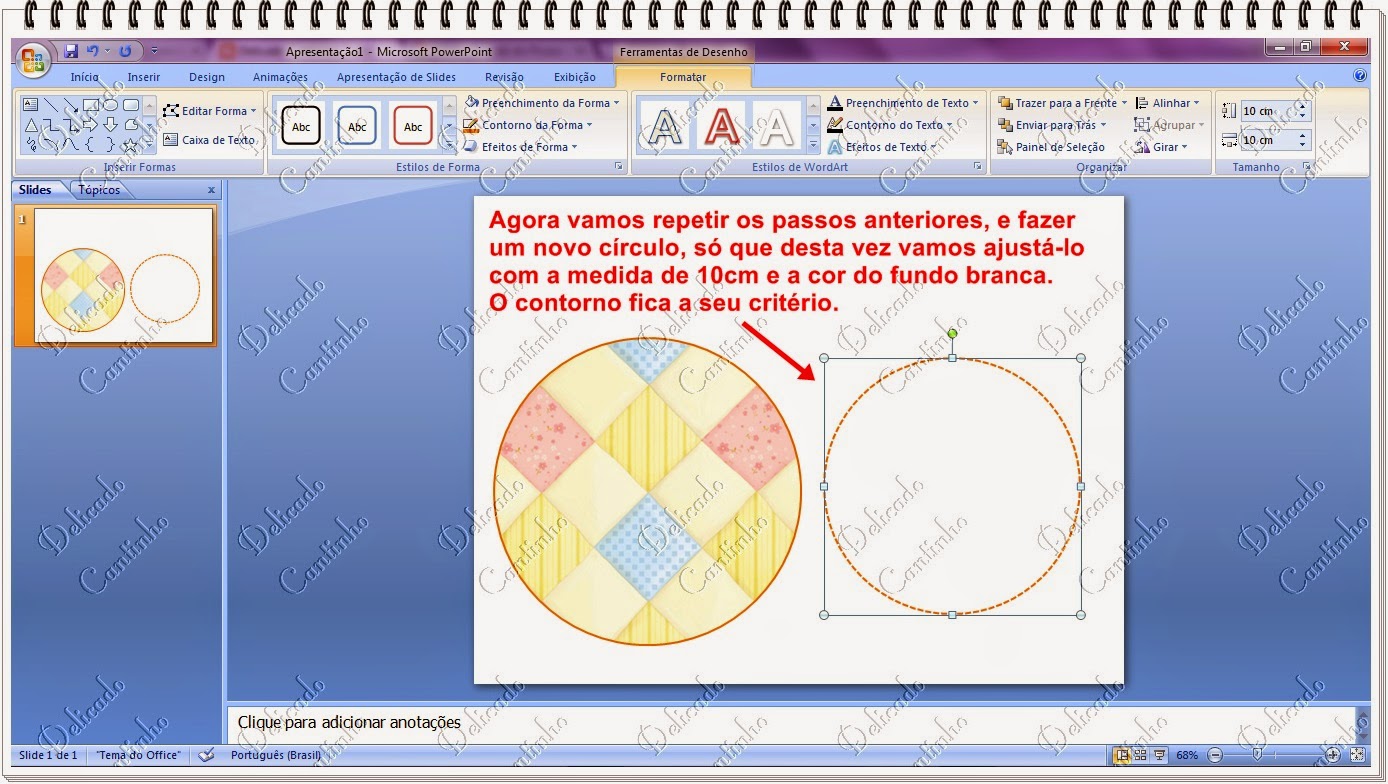Apply the red WordArt style
The image size is (1388, 784).
point(721,126)
